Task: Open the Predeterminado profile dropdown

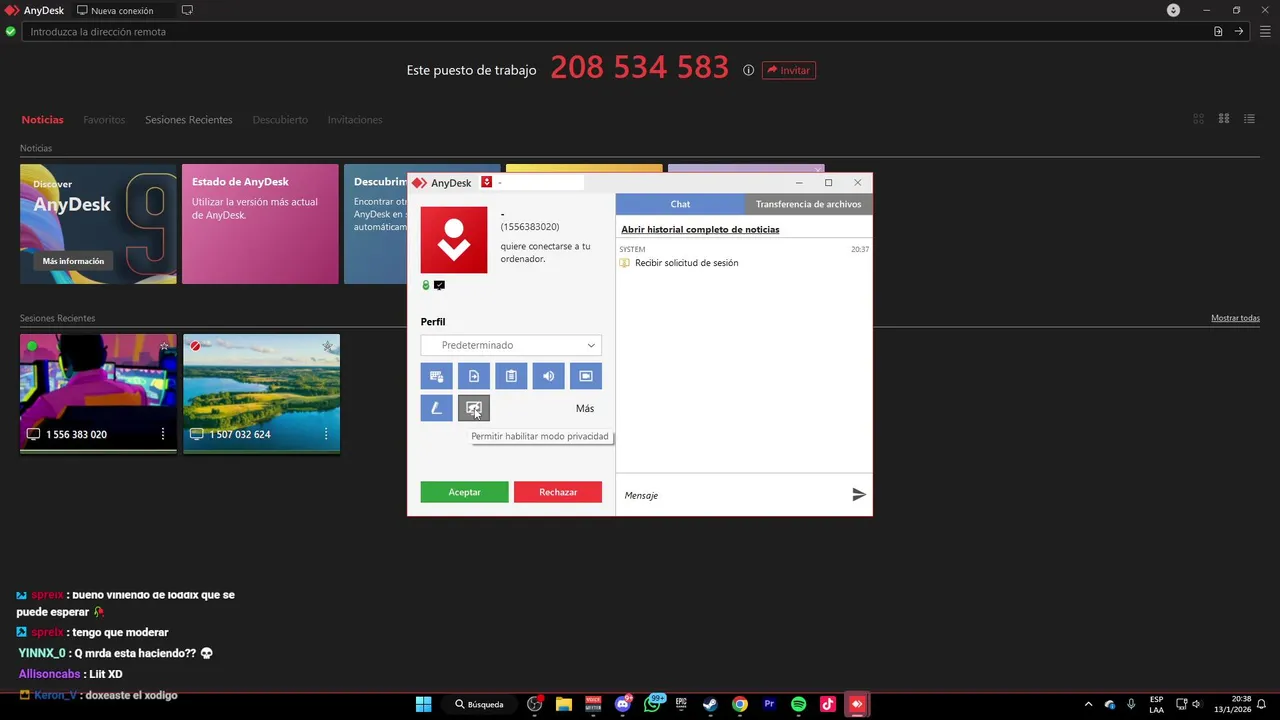Action: (x=511, y=345)
